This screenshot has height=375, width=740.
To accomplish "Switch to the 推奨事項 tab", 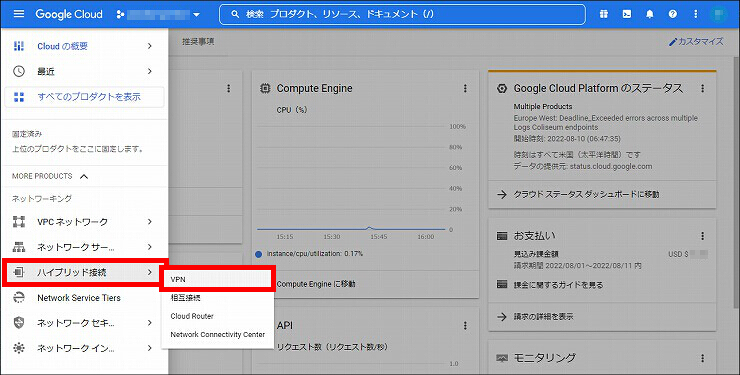I will tap(198, 42).
